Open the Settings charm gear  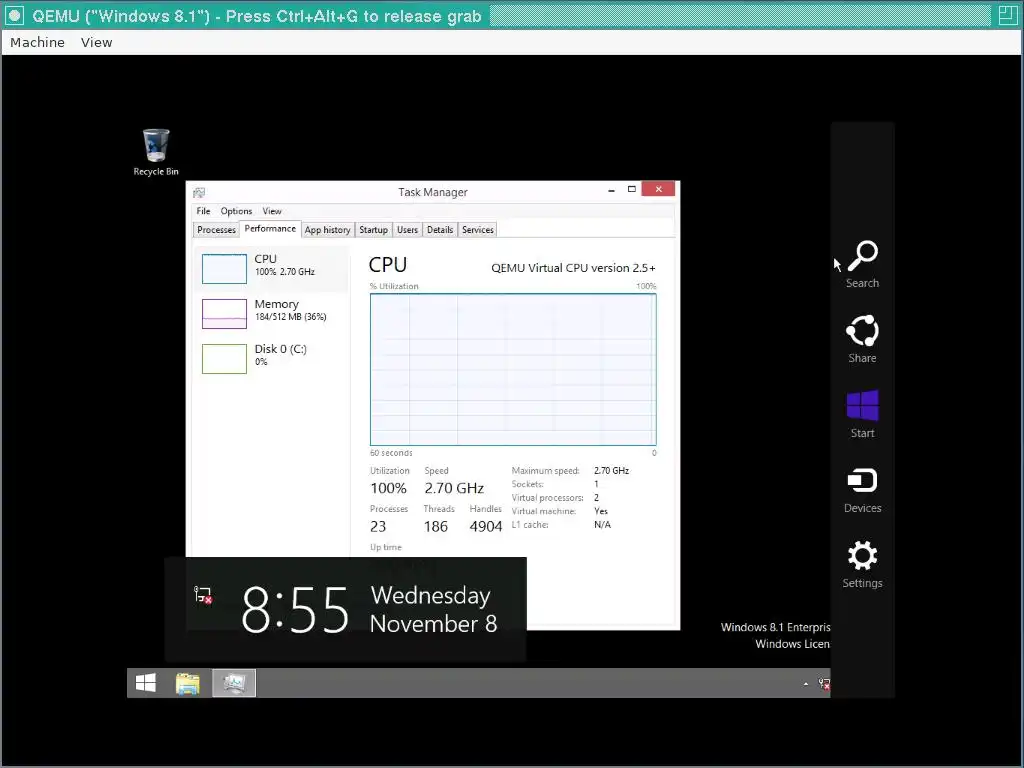[862, 556]
